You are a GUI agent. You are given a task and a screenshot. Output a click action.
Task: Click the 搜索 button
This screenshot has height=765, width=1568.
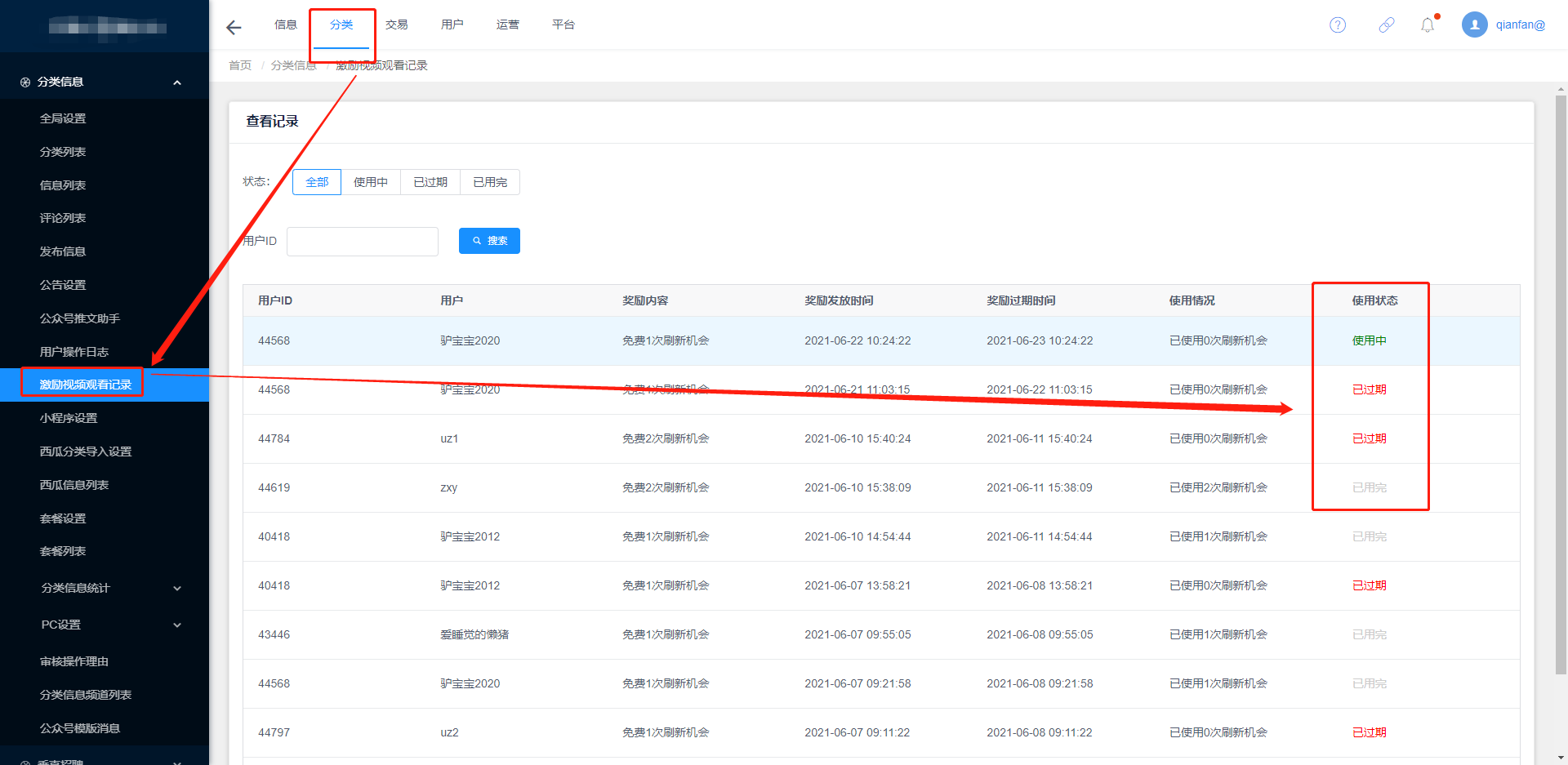point(489,241)
